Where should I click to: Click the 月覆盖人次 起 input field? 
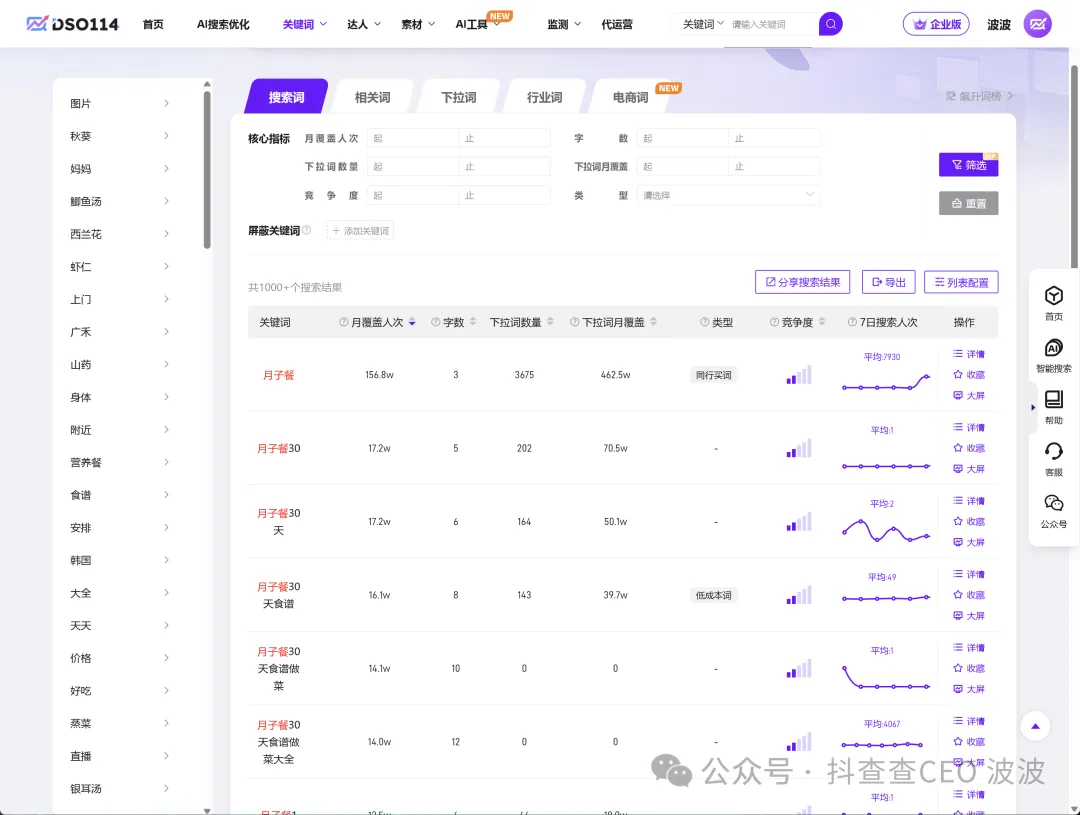(x=412, y=138)
